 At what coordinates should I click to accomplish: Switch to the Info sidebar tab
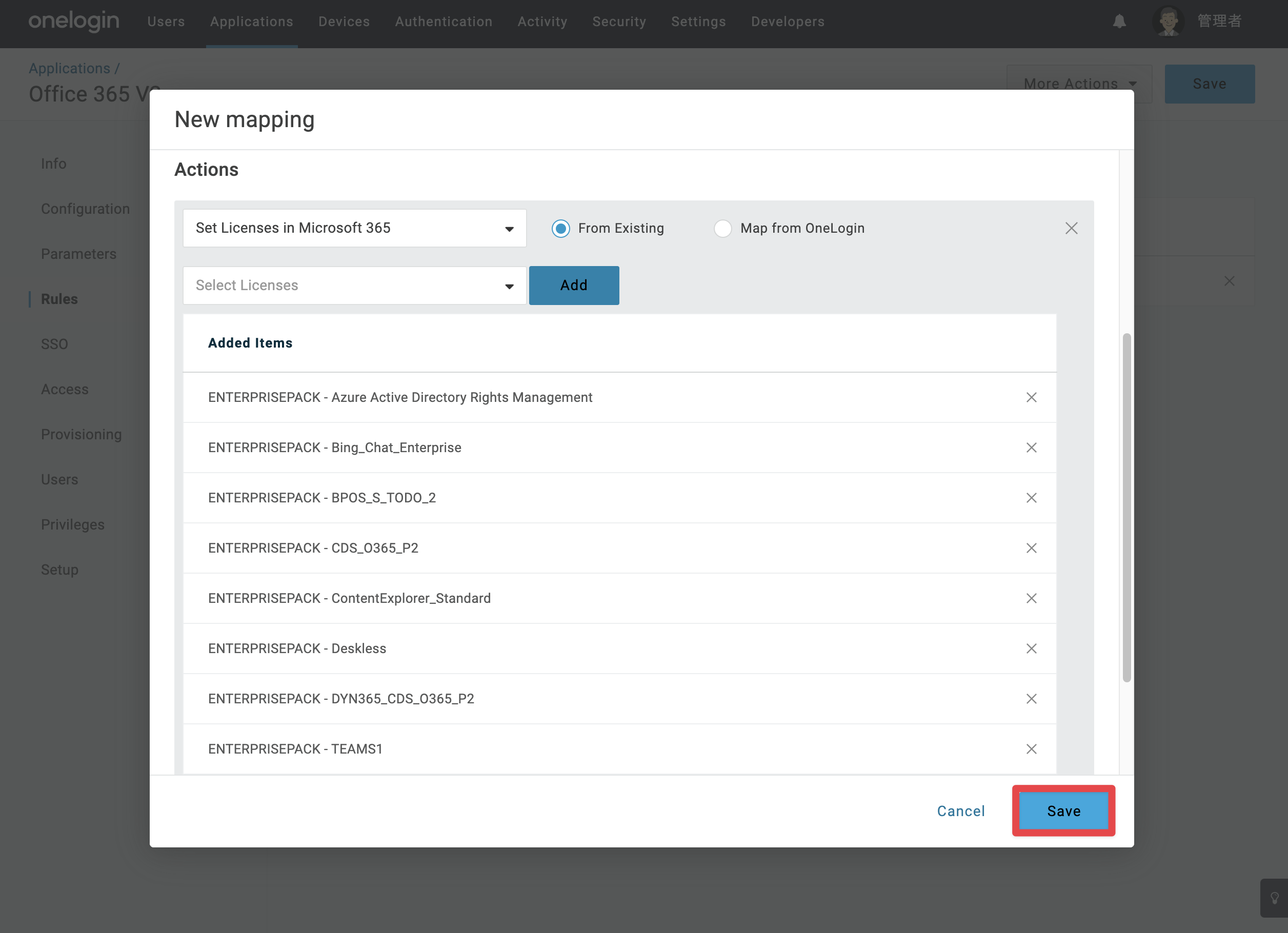[x=53, y=164]
